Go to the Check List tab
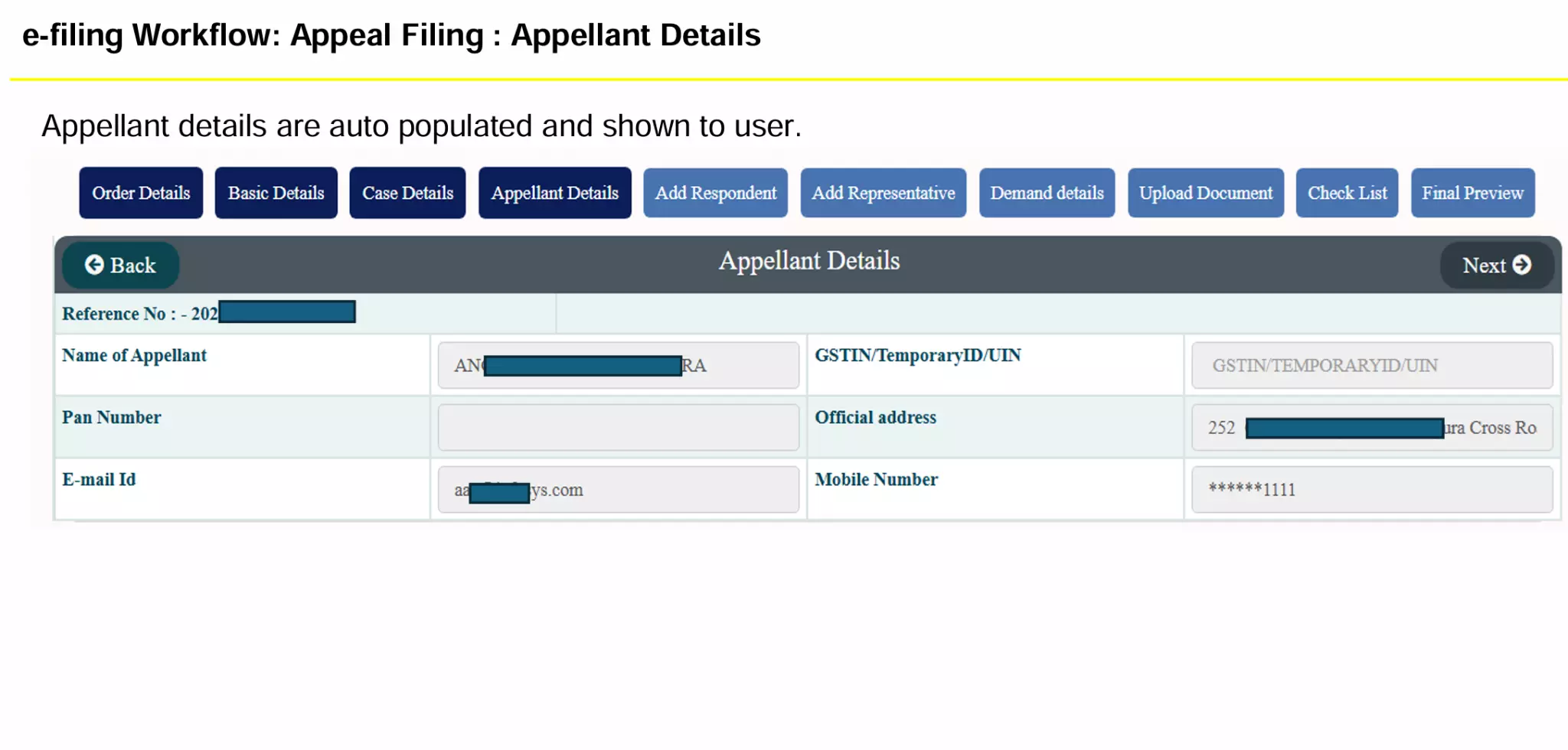 (1347, 193)
